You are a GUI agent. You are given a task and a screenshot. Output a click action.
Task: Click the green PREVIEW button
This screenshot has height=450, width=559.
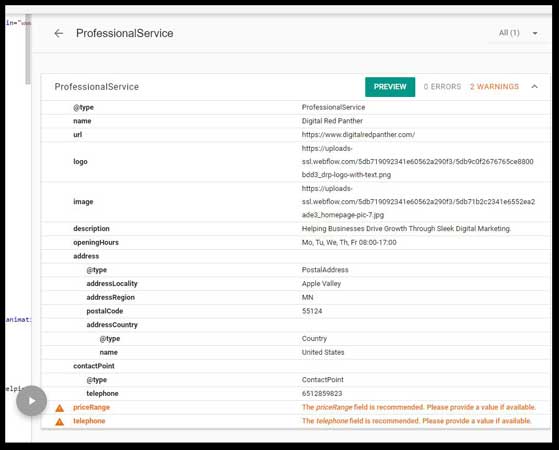(390, 87)
